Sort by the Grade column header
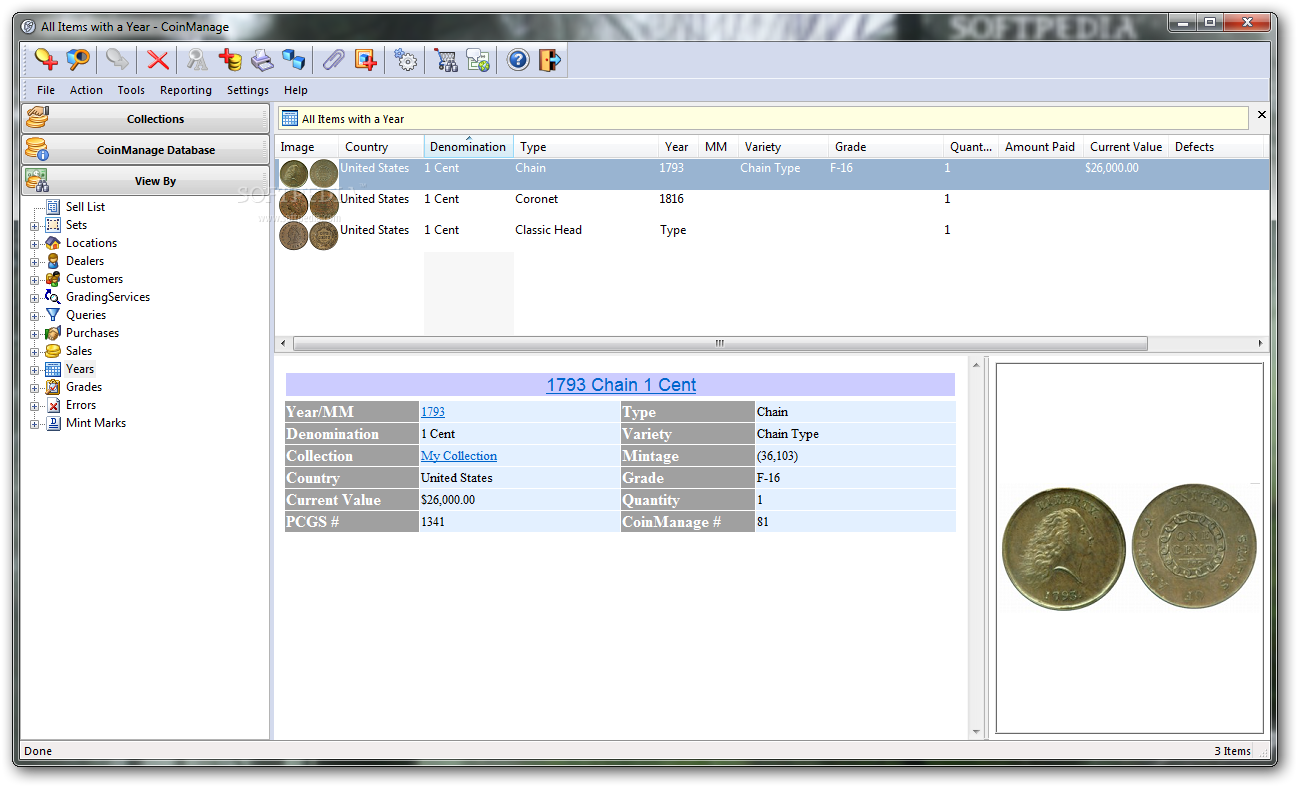The width and height of the screenshot is (1298, 787). [x=887, y=147]
